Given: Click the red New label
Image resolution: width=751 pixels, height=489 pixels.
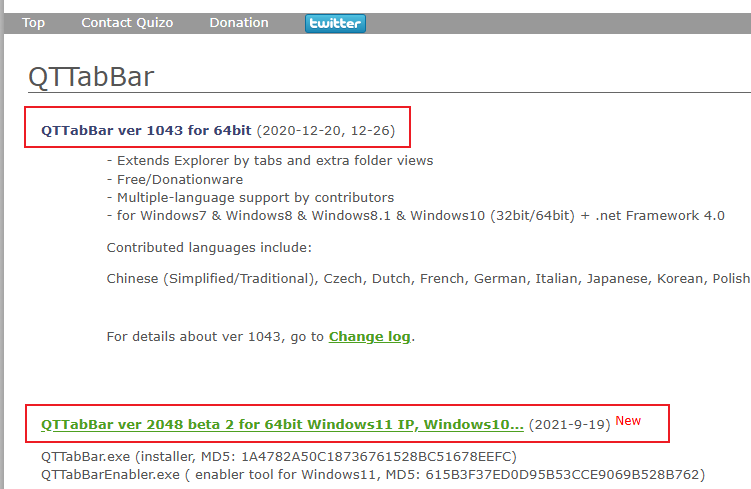Looking at the screenshot, I should click(x=628, y=421).
